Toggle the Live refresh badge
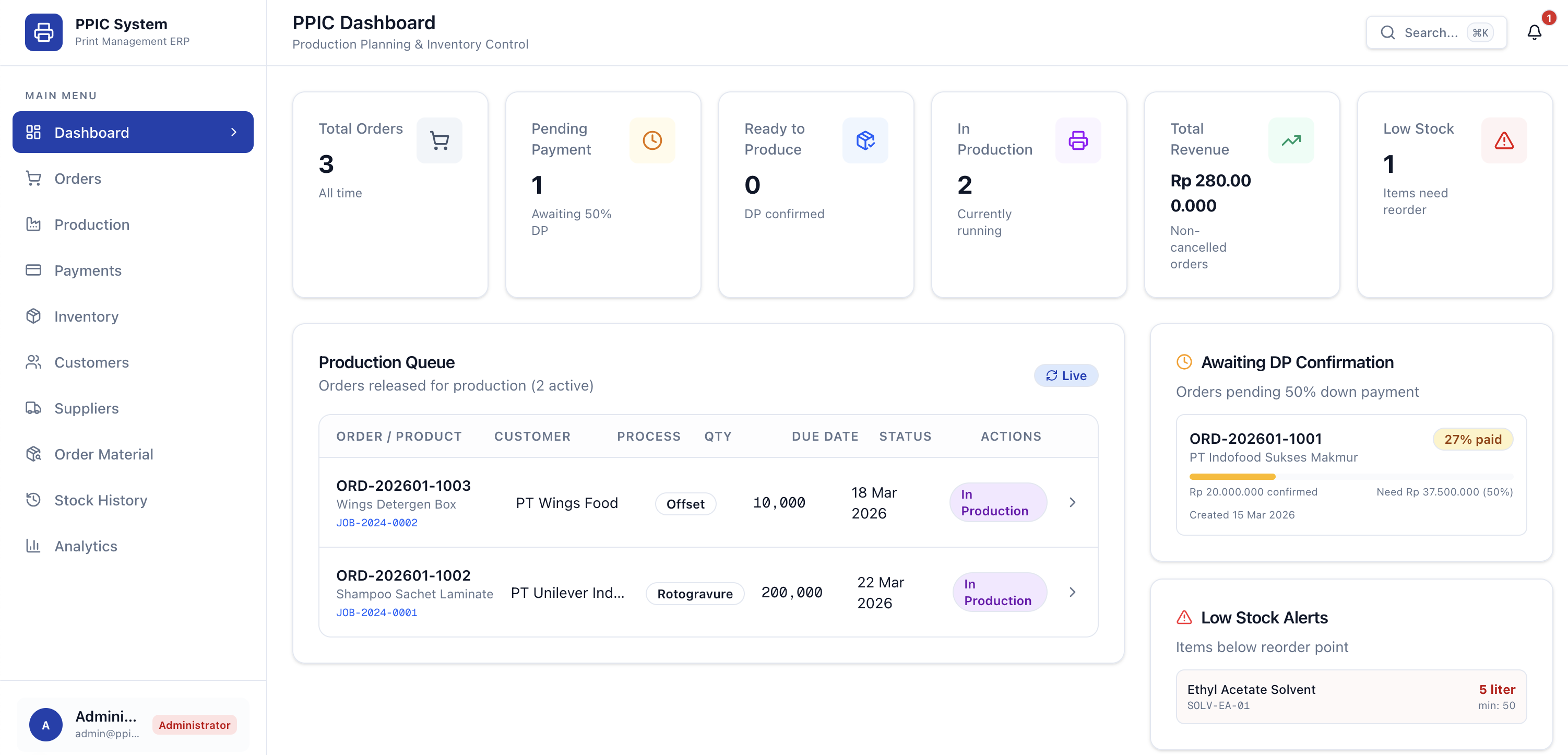The width and height of the screenshot is (1568, 755). (x=1066, y=376)
